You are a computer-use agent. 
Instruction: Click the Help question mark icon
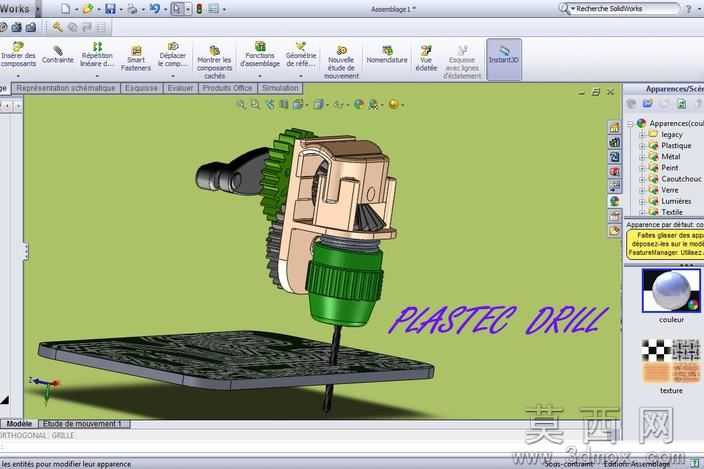coord(688,9)
